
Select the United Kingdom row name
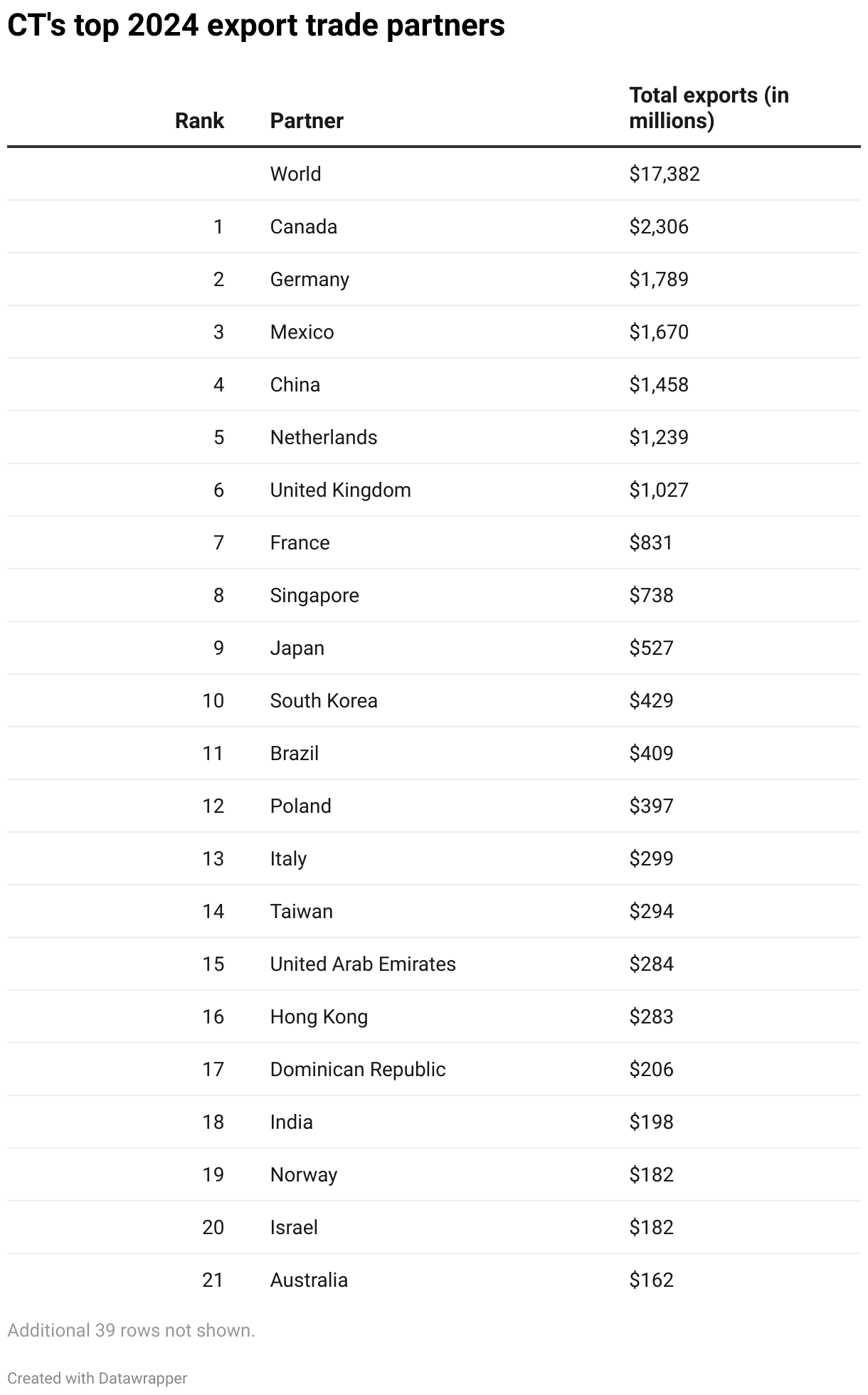coord(340,490)
